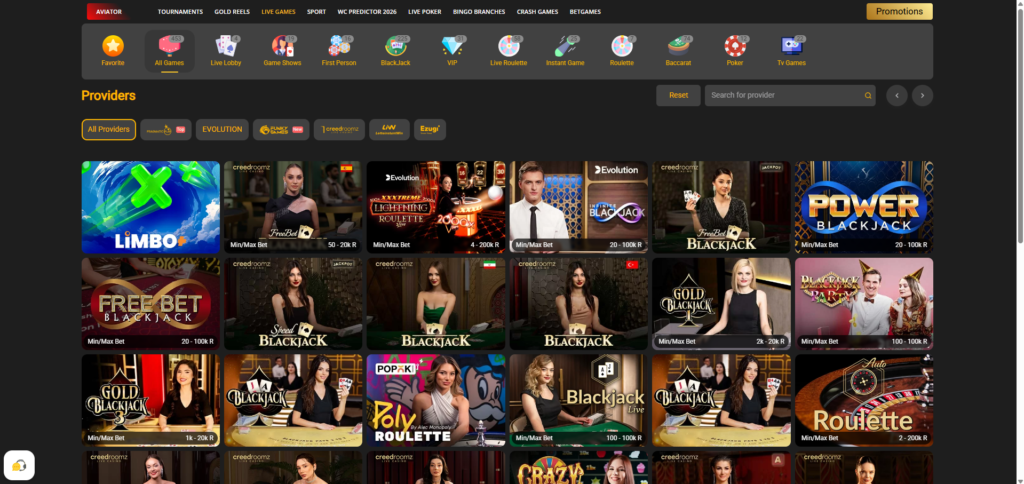
Task: Click the "4 - 200k R" bet range
Action: click(483, 245)
